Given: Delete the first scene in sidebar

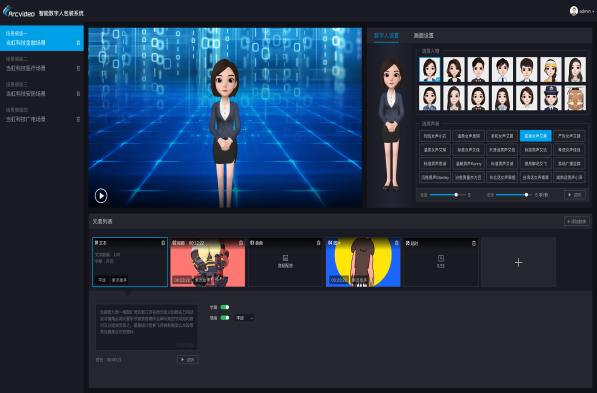Looking at the screenshot, I should click(x=78, y=43).
